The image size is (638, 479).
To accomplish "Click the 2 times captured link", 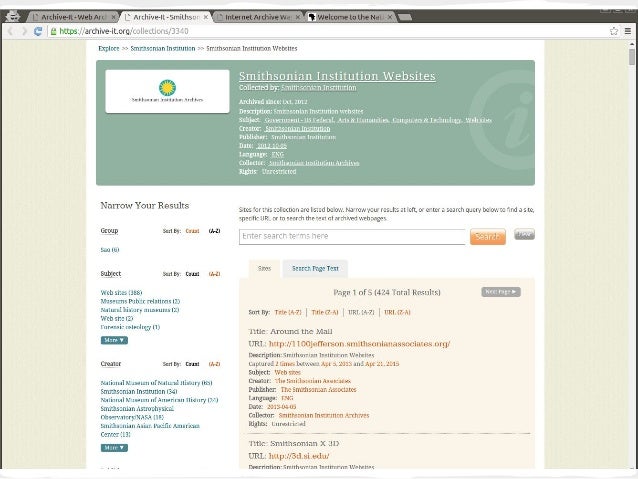I will click(285, 364).
